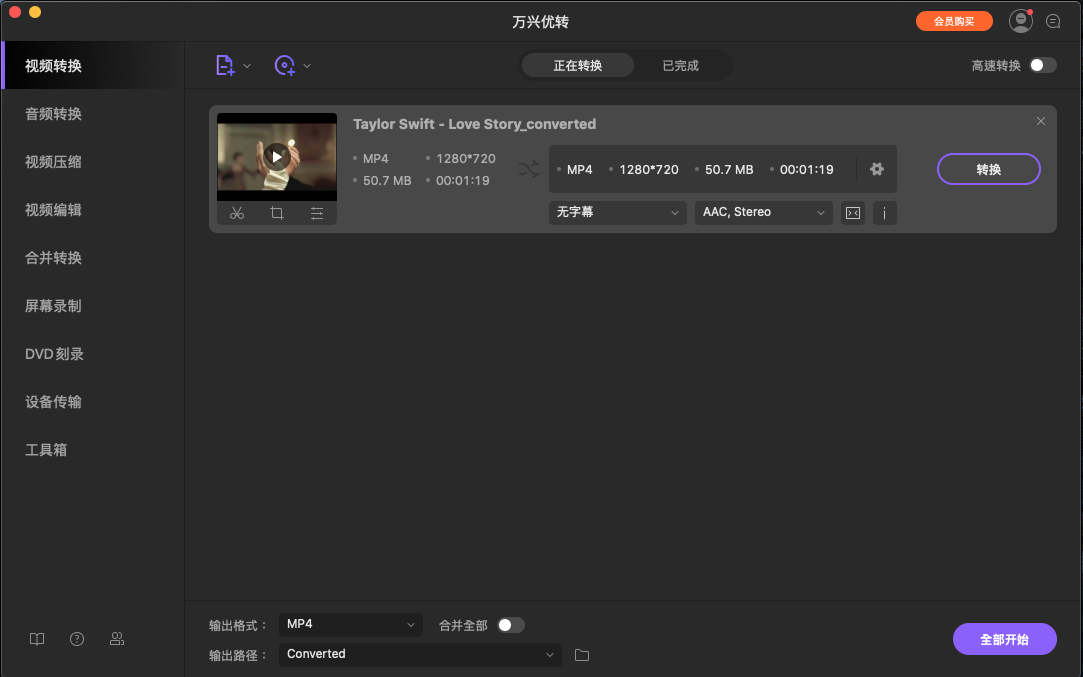The image size is (1083, 677).
Task: Click the file info icon beside subtitle editor
Action: (884, 212)
